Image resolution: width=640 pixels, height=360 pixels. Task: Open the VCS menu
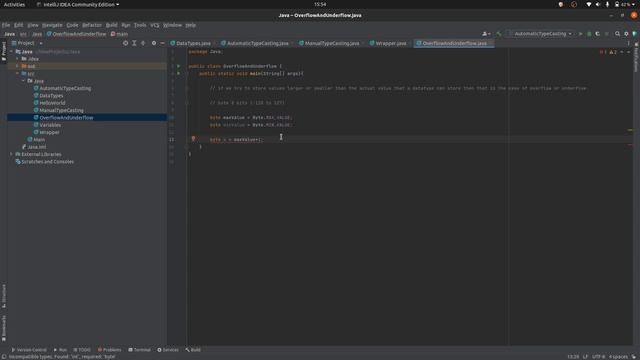coord(155,25)
